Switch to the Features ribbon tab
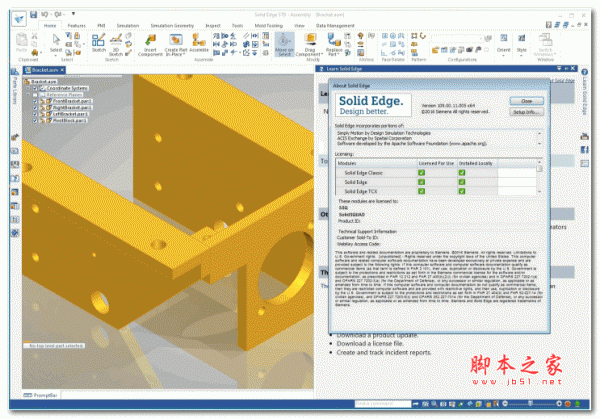The height and width of the screenshot is (419, 600). [77, 26]
